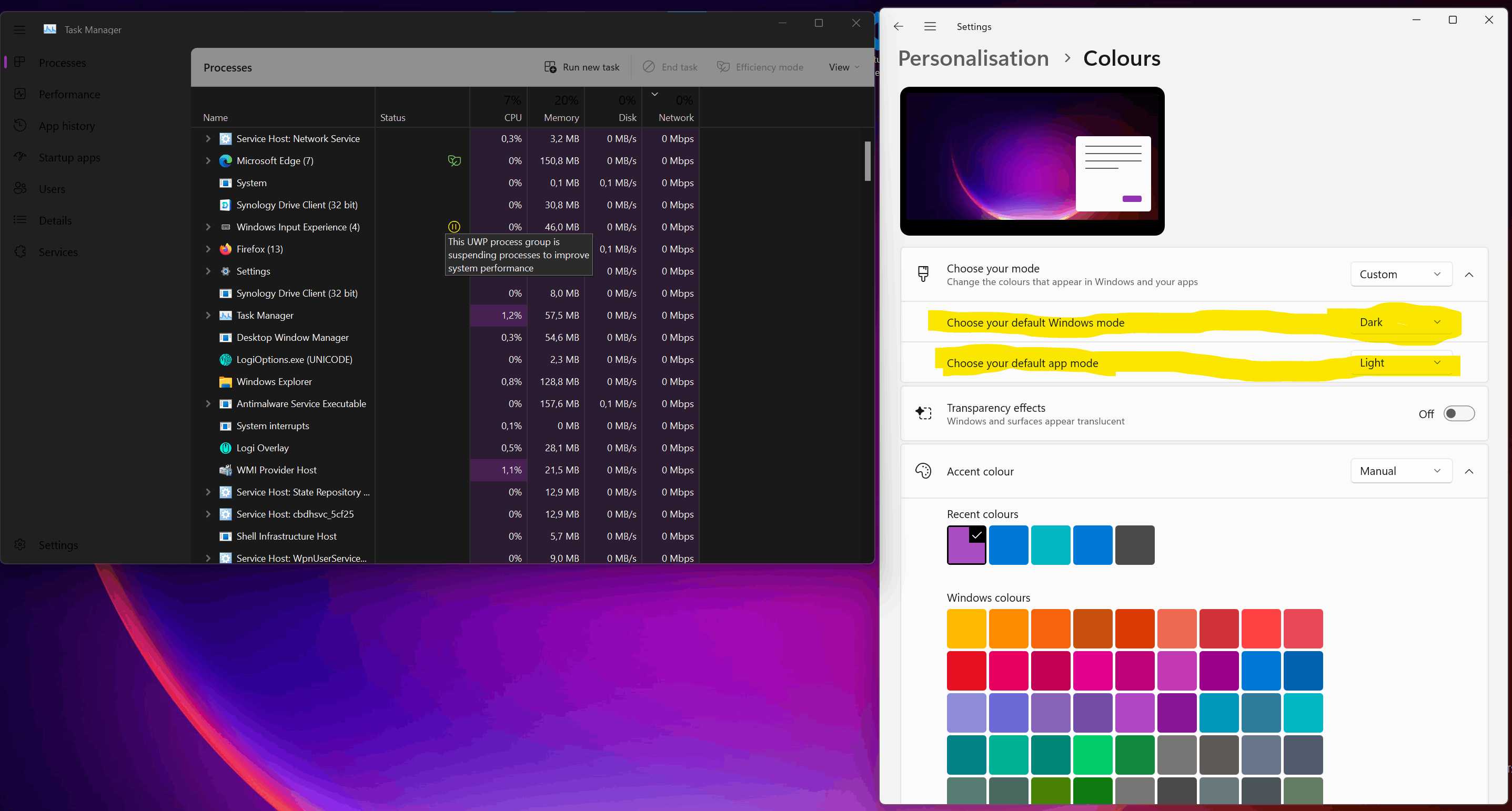Expand the Antimalware Service Executable row

coord(208,404)
